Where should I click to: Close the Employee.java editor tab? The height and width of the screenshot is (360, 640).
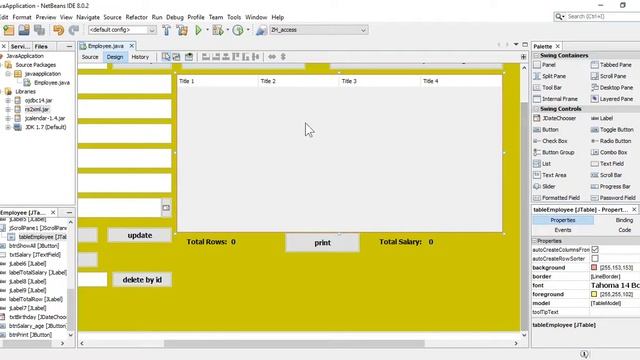pyautogui.click(x=132, y=46)
